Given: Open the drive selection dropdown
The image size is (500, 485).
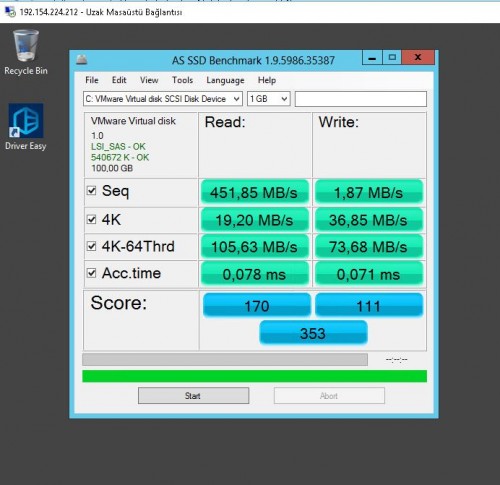Looking at the screenshot, I should pyautogui.click(x=163, y=99).
